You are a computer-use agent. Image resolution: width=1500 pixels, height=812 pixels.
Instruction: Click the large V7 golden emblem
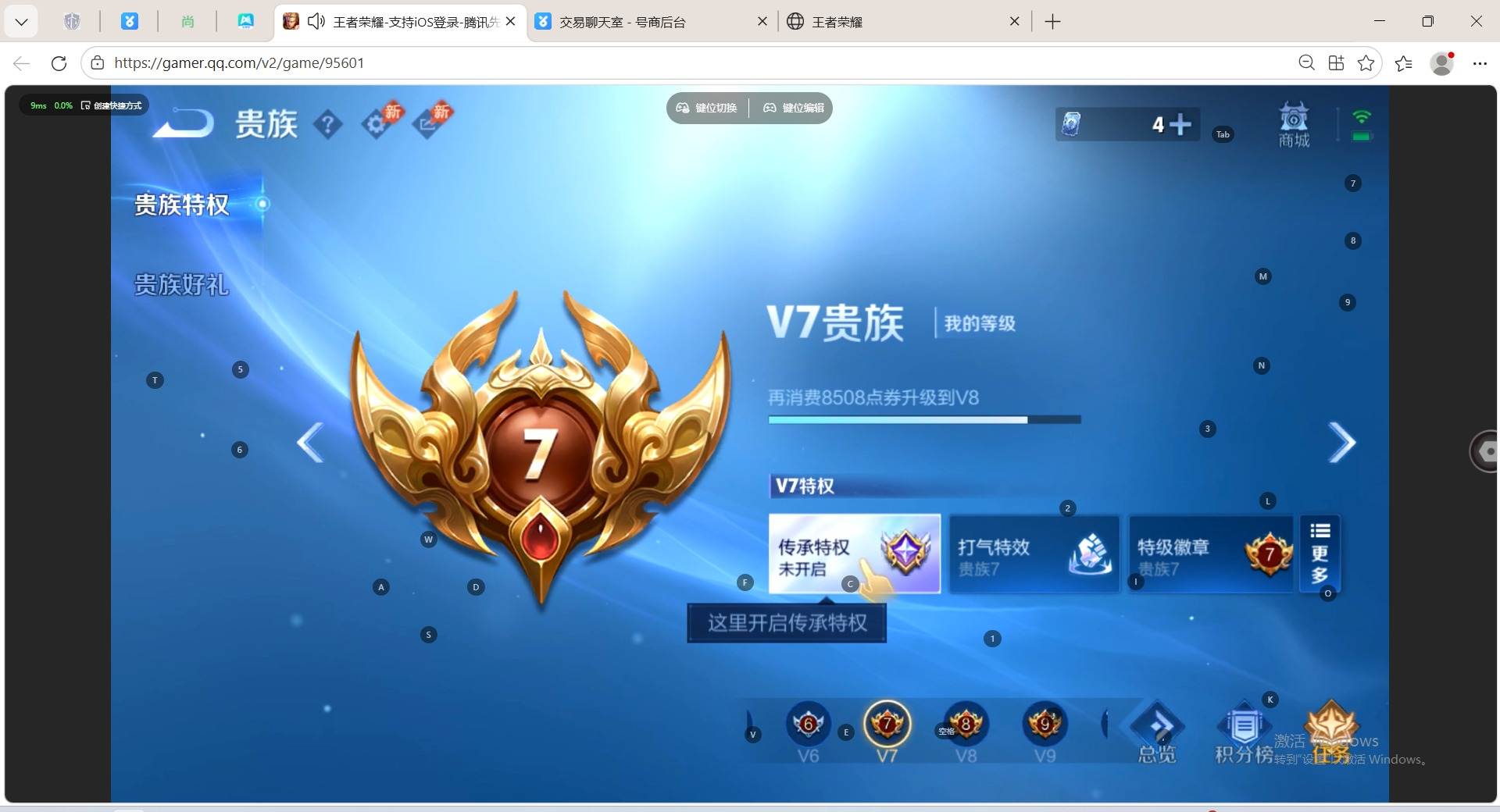(x=540, y=449)
